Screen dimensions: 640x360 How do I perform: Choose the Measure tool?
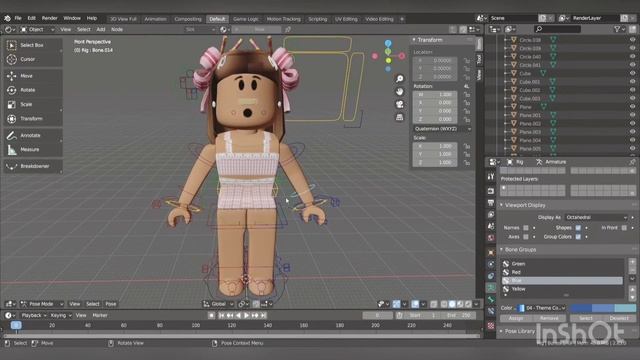(x=33, y=150)
